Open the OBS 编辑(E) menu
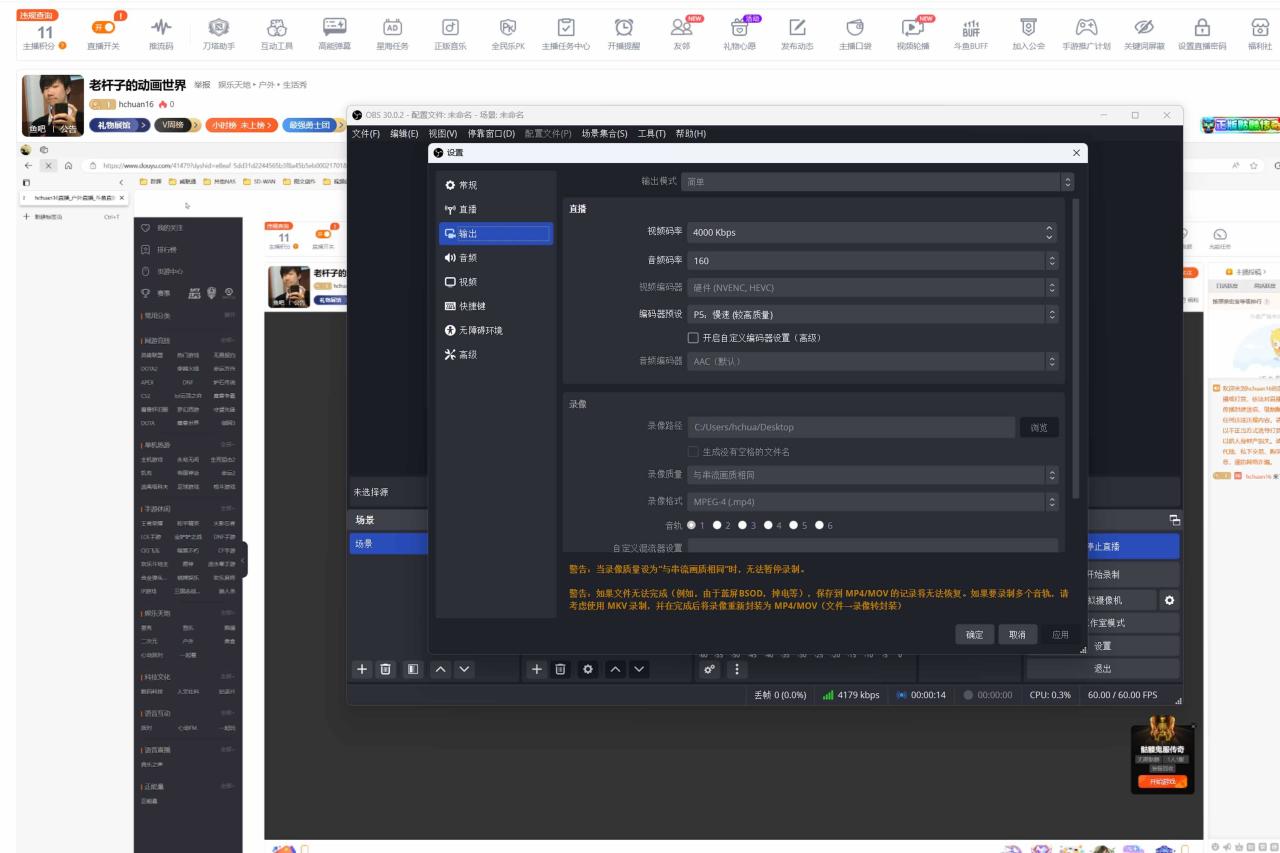The image size is (1280, 853). 404,133
